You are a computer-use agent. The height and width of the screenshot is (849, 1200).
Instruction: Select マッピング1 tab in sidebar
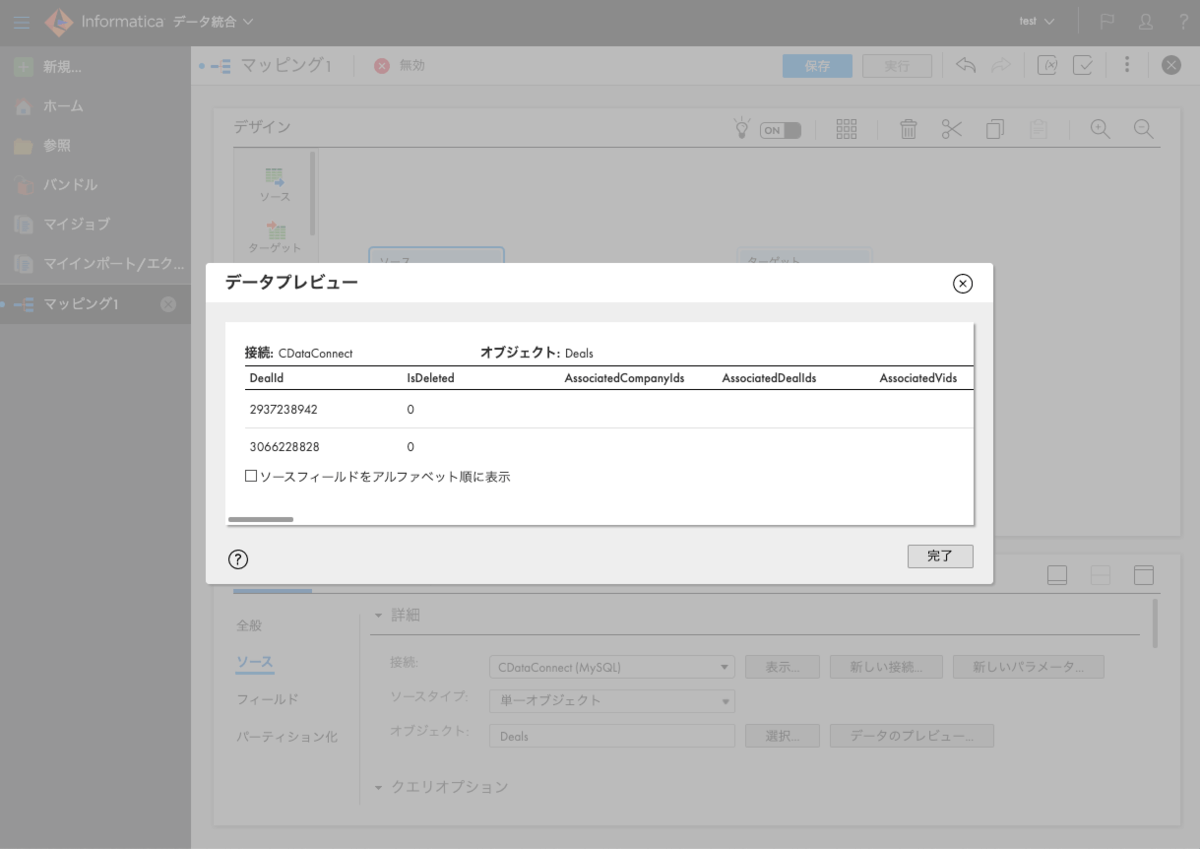tap(80, 304)
